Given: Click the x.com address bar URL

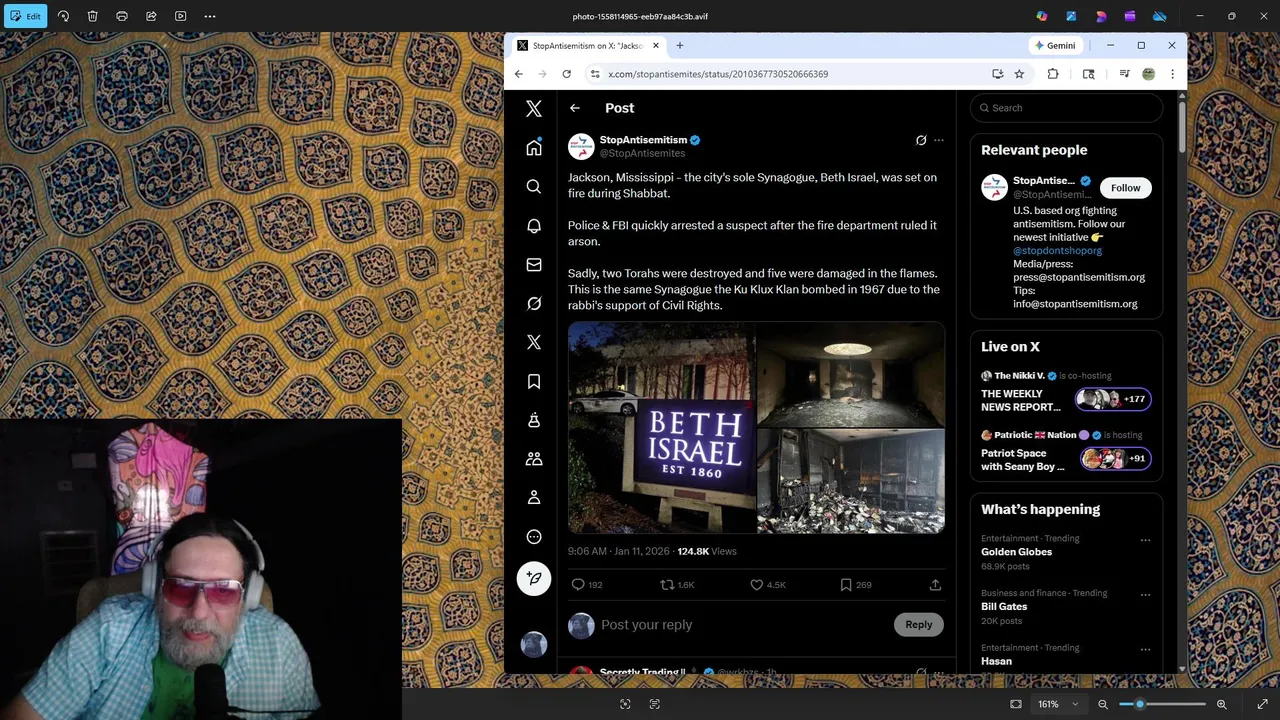Looking at the screenshot, I should (x=717, y=74).
